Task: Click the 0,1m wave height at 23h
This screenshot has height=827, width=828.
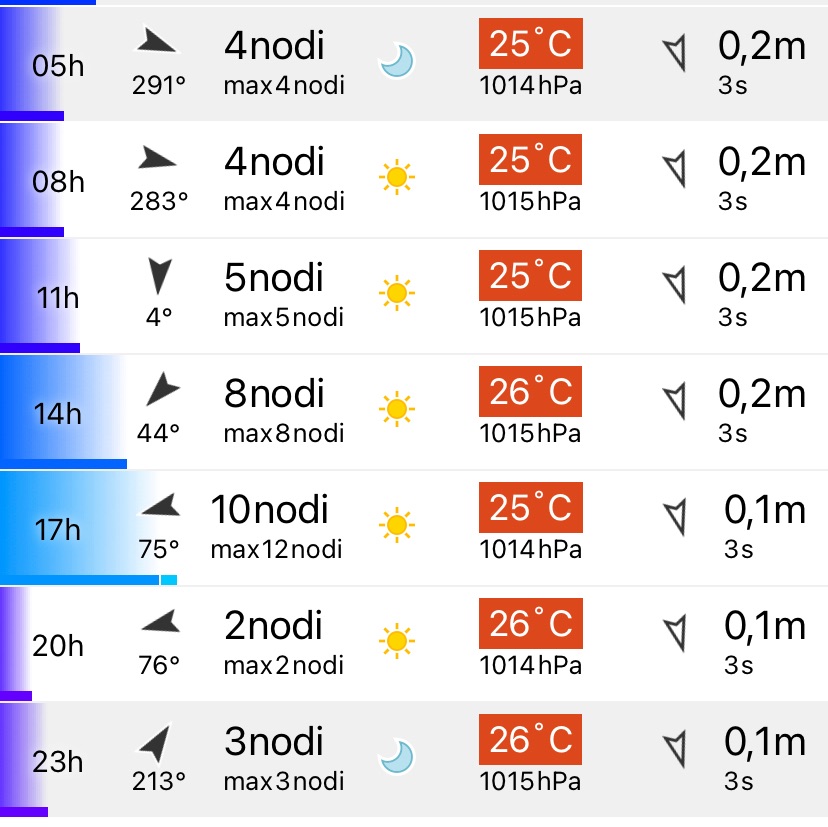Action: 764,742
